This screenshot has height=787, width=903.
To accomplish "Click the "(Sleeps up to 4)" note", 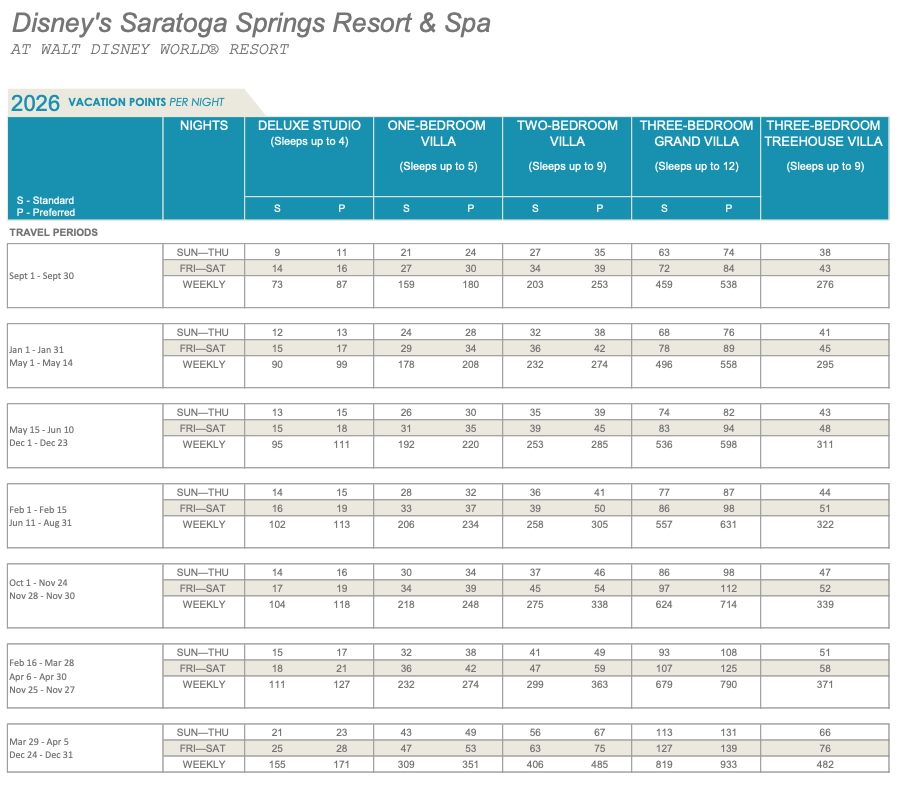I will pyautogui.click(x=309, y=142).
